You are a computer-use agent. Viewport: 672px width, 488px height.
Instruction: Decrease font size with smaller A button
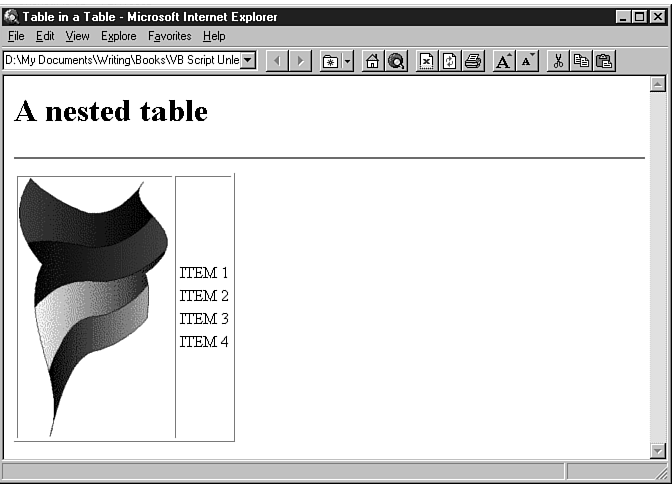(x=527, y=61)
